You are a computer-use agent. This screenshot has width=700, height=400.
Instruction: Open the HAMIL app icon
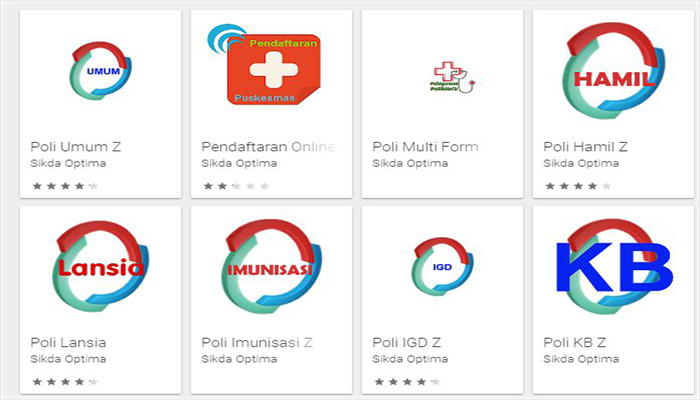(613, 71)
